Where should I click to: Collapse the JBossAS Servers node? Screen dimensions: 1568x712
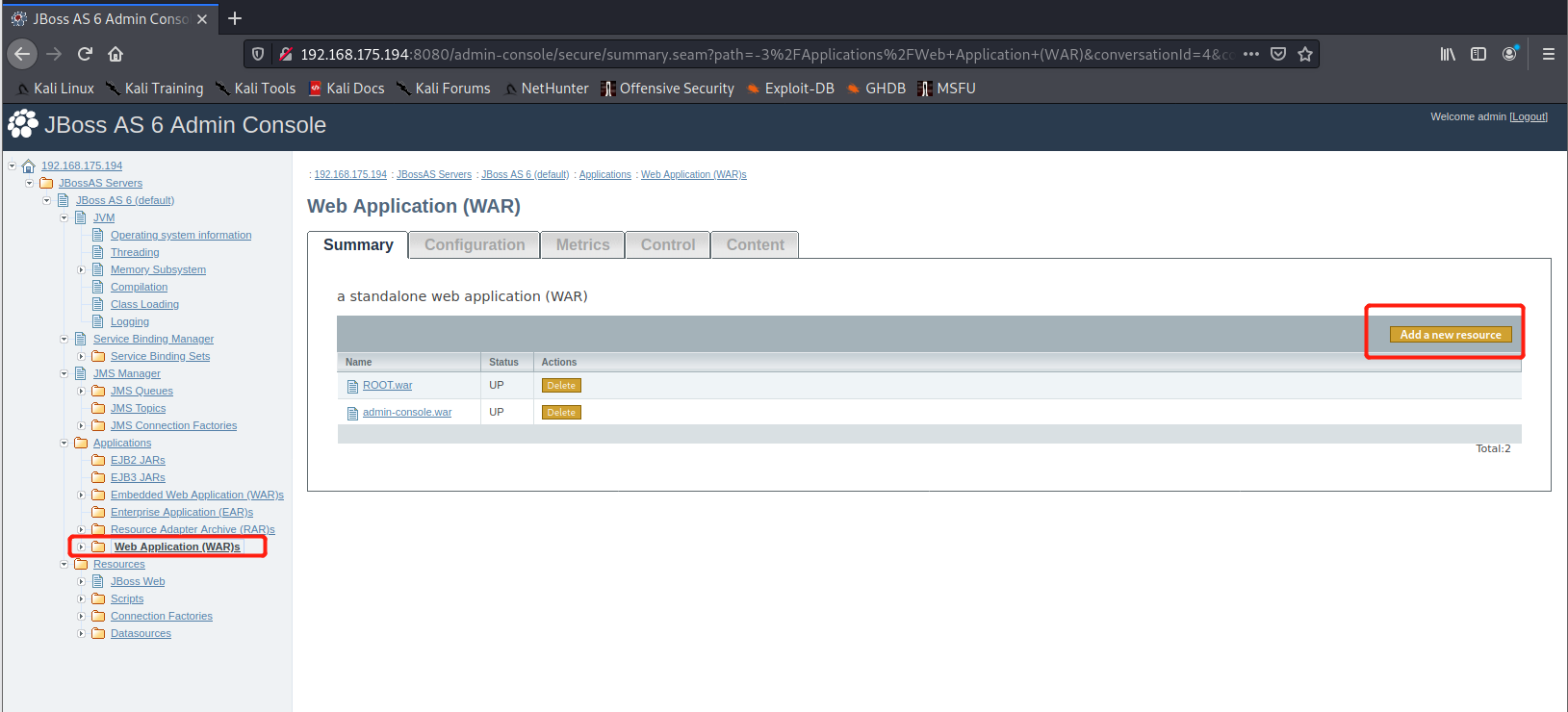click(x=30, y=183)
